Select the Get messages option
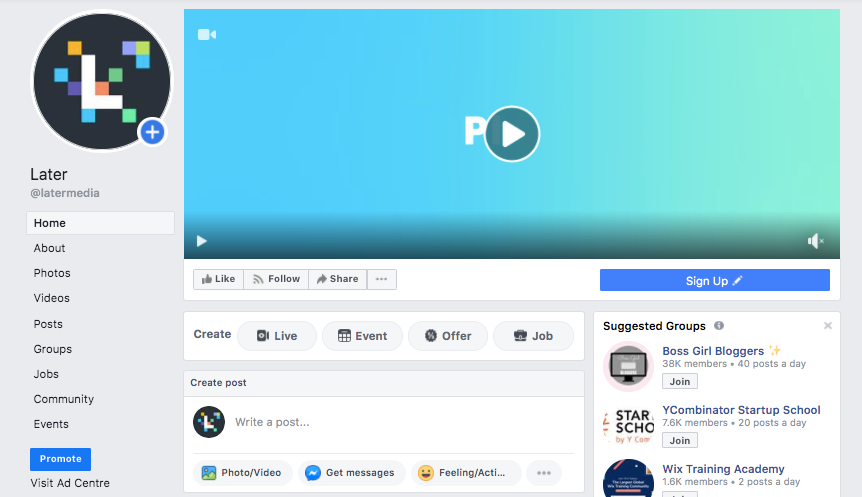 pos(351,473)
